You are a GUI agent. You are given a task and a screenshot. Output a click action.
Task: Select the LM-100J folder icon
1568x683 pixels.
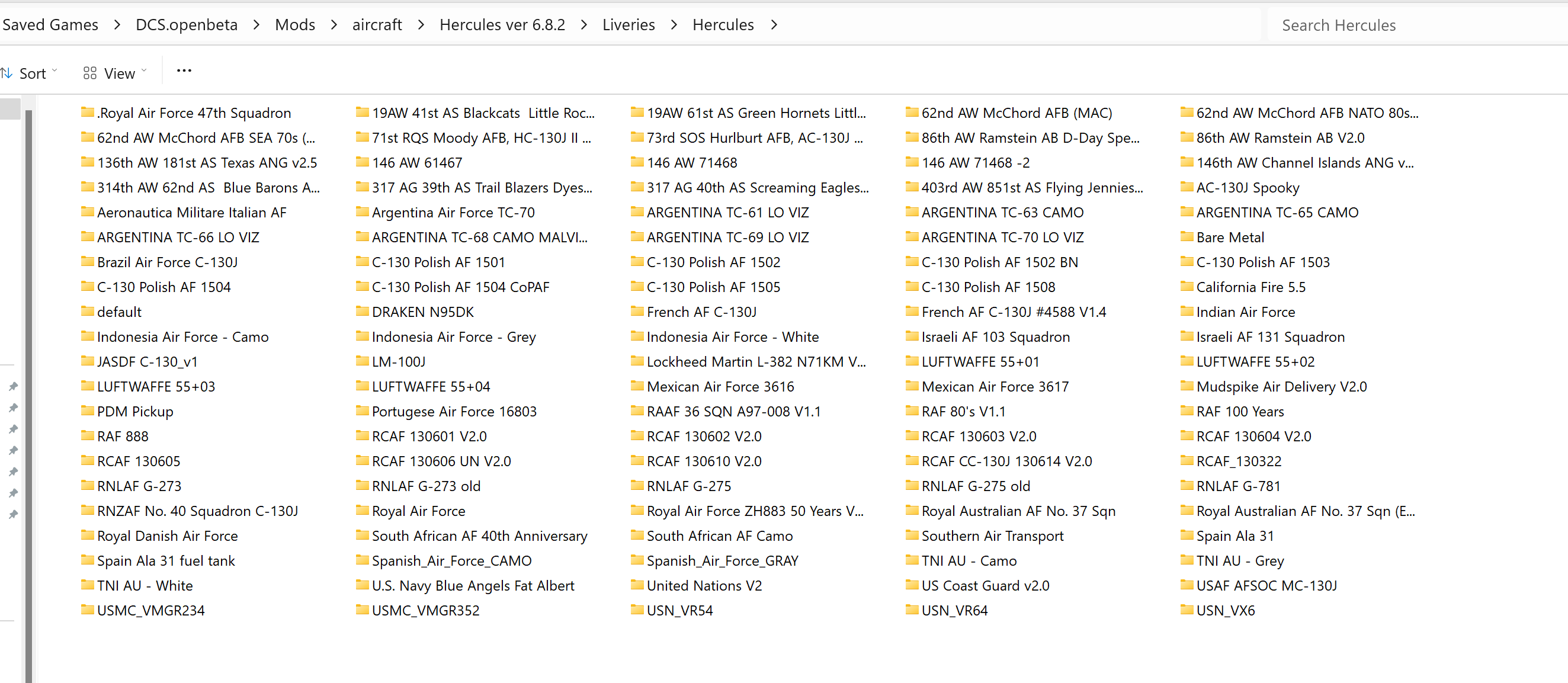(363, 361)
